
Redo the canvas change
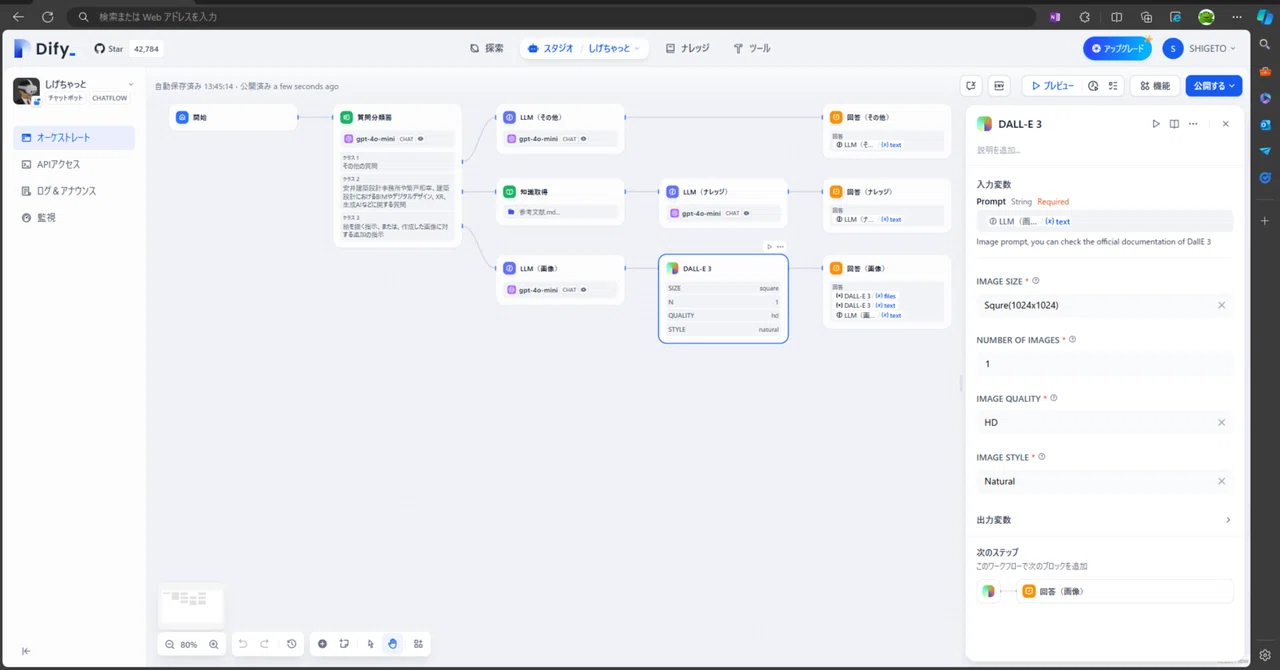pyautogui.click(x=265, y=644)
